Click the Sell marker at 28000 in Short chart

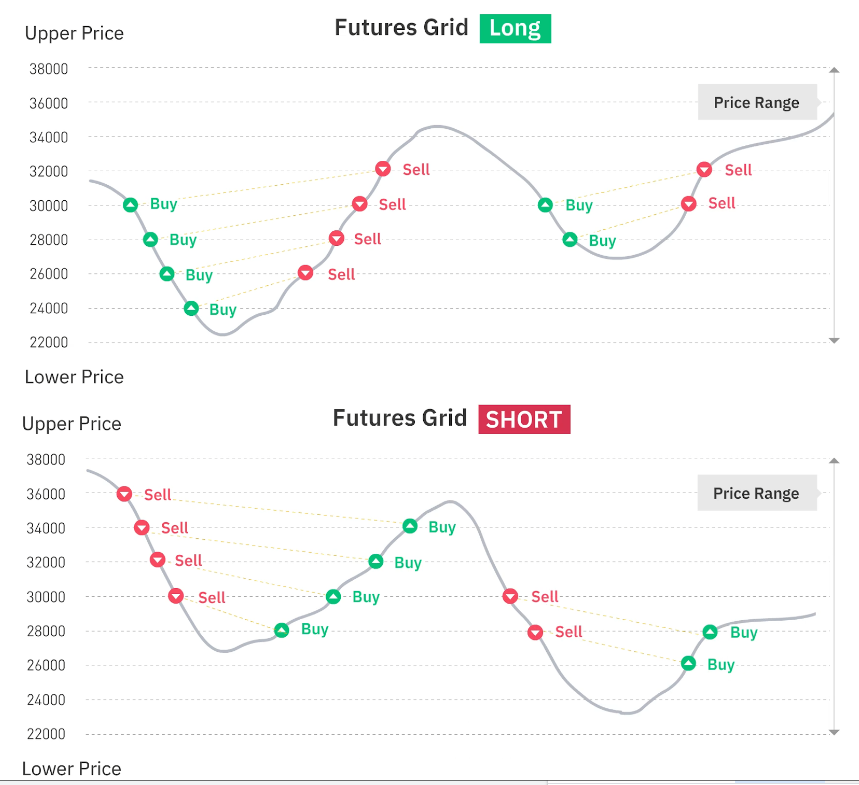pyautogui.click(x=535, y=632)
